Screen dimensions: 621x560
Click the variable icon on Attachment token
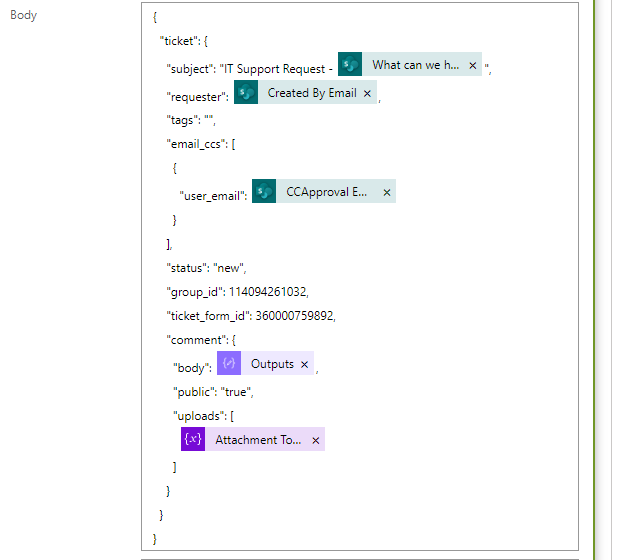click(x=193, y=439)
